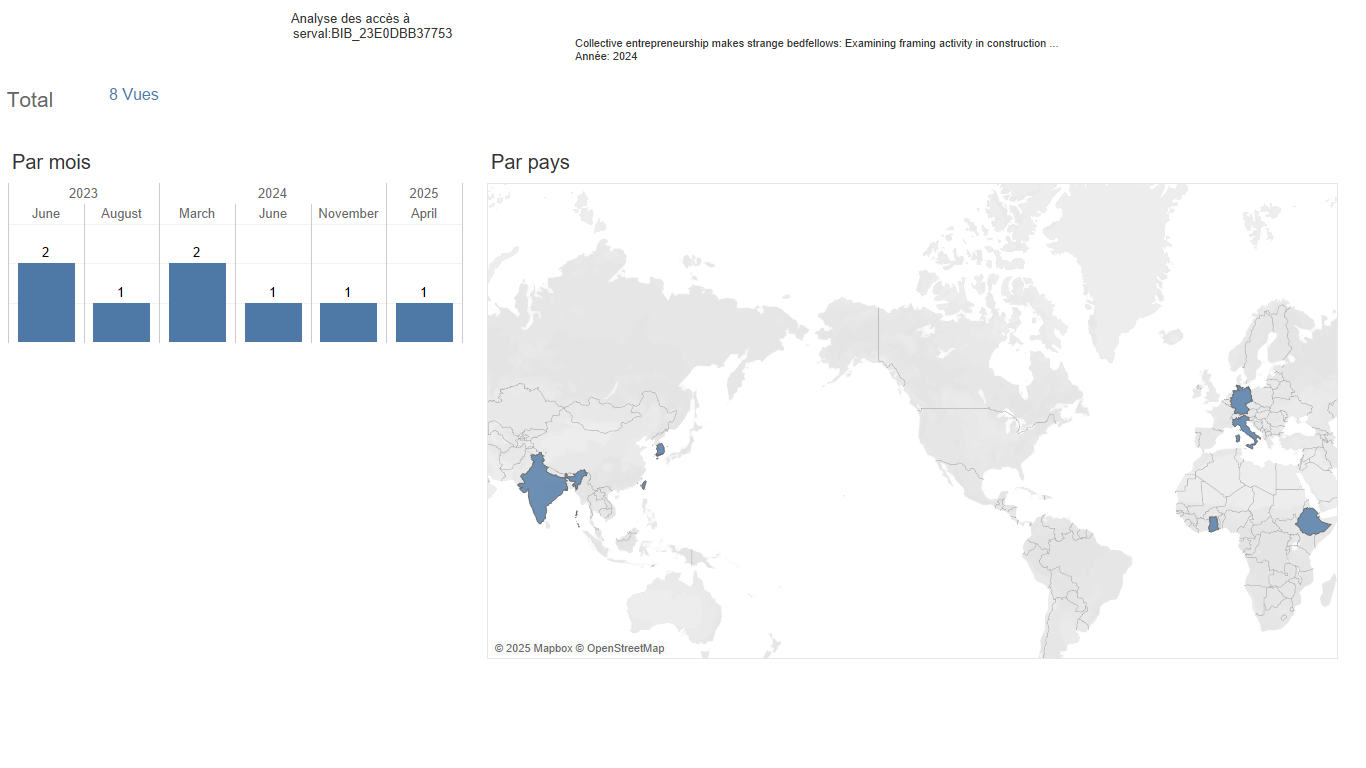The height and width of the screenshot is (768, 1366).
Task: Click the 'Année: 2024' text
Action: (x=606, y=56)
